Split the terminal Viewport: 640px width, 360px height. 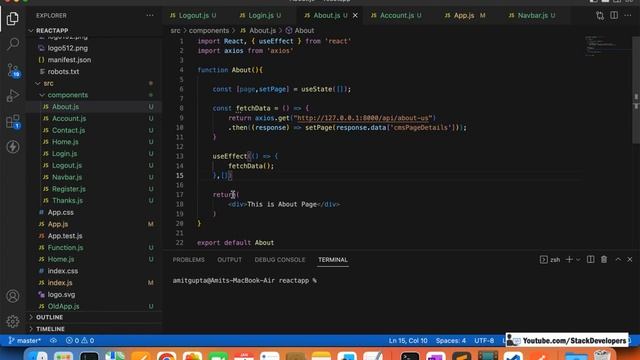[590, 260]
